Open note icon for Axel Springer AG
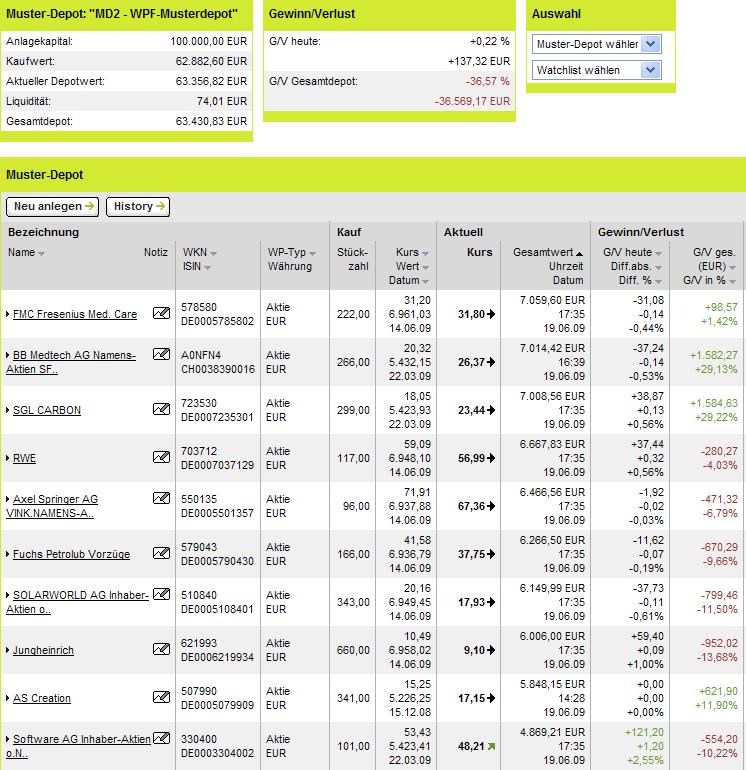746x770 pixels. (x=161, y=498)
